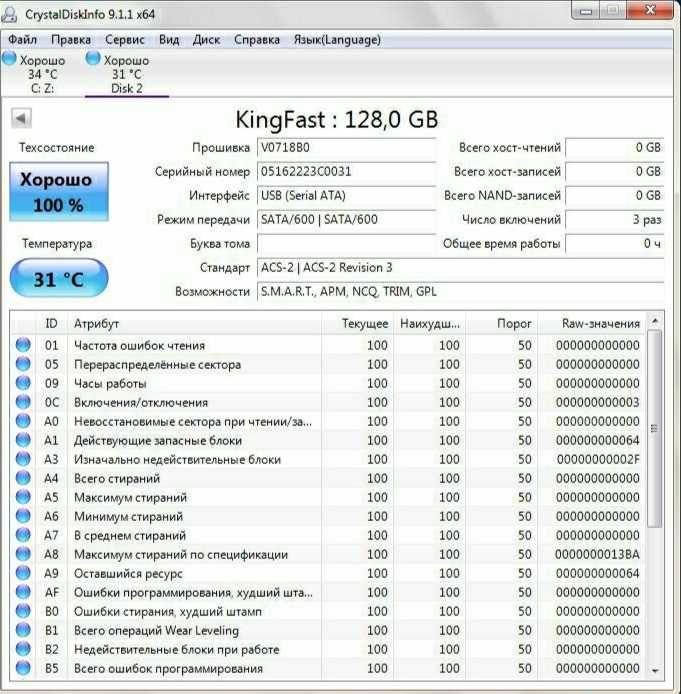The width and height of the screenshot is (681, 694).
Task: Click the ID column header
Action: click(x=51, y=324)
